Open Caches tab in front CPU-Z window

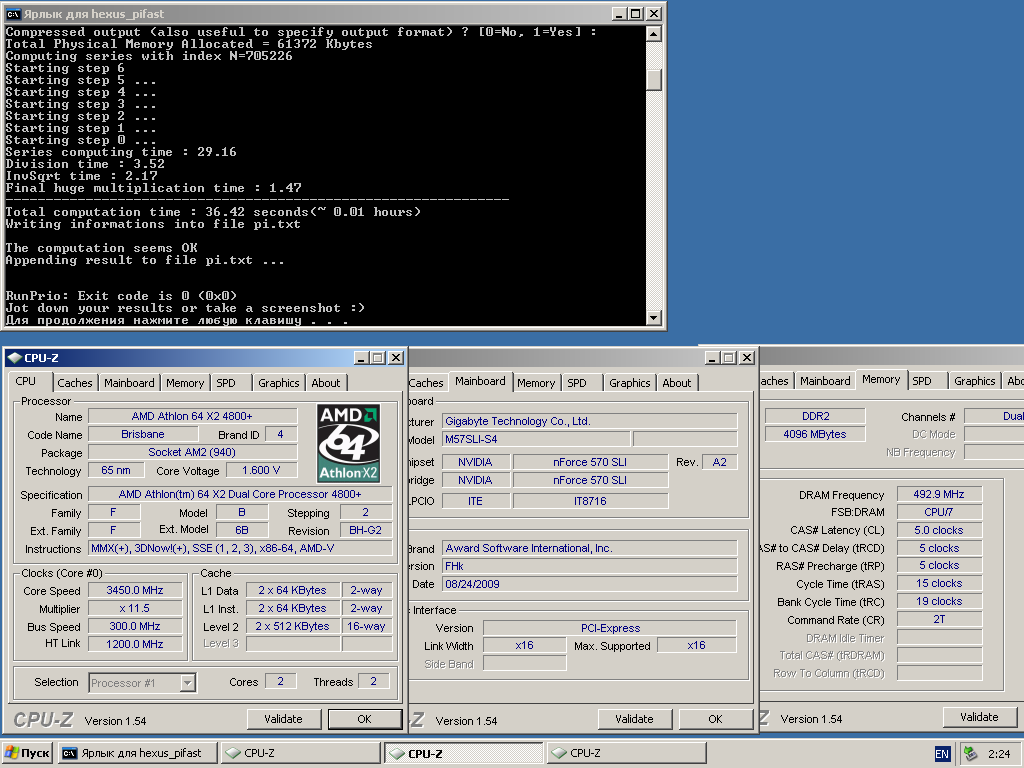tap(74, 383)
